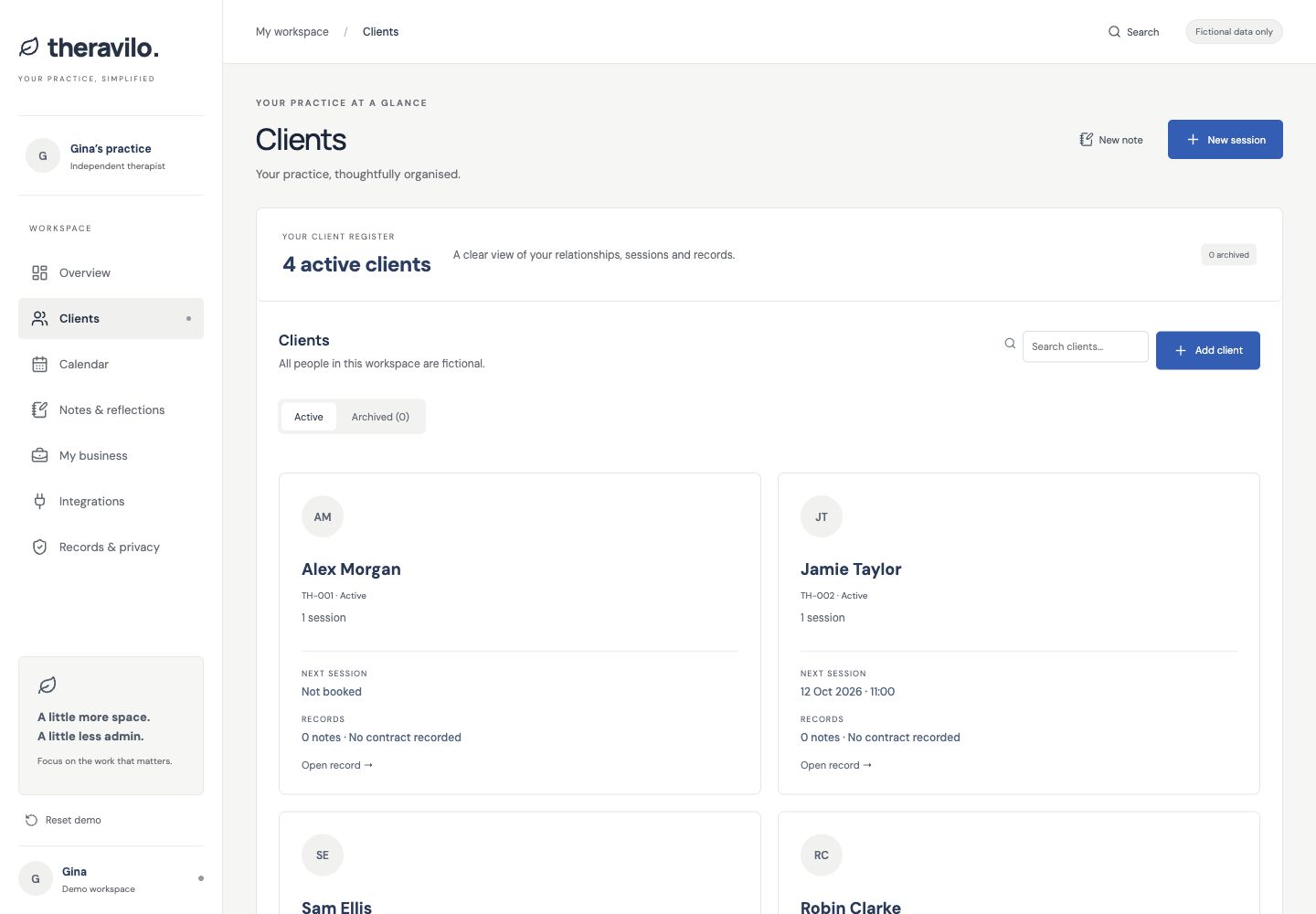
Task: Click the magnifier beside Search clients field
Action: [x=1010, y=344]
